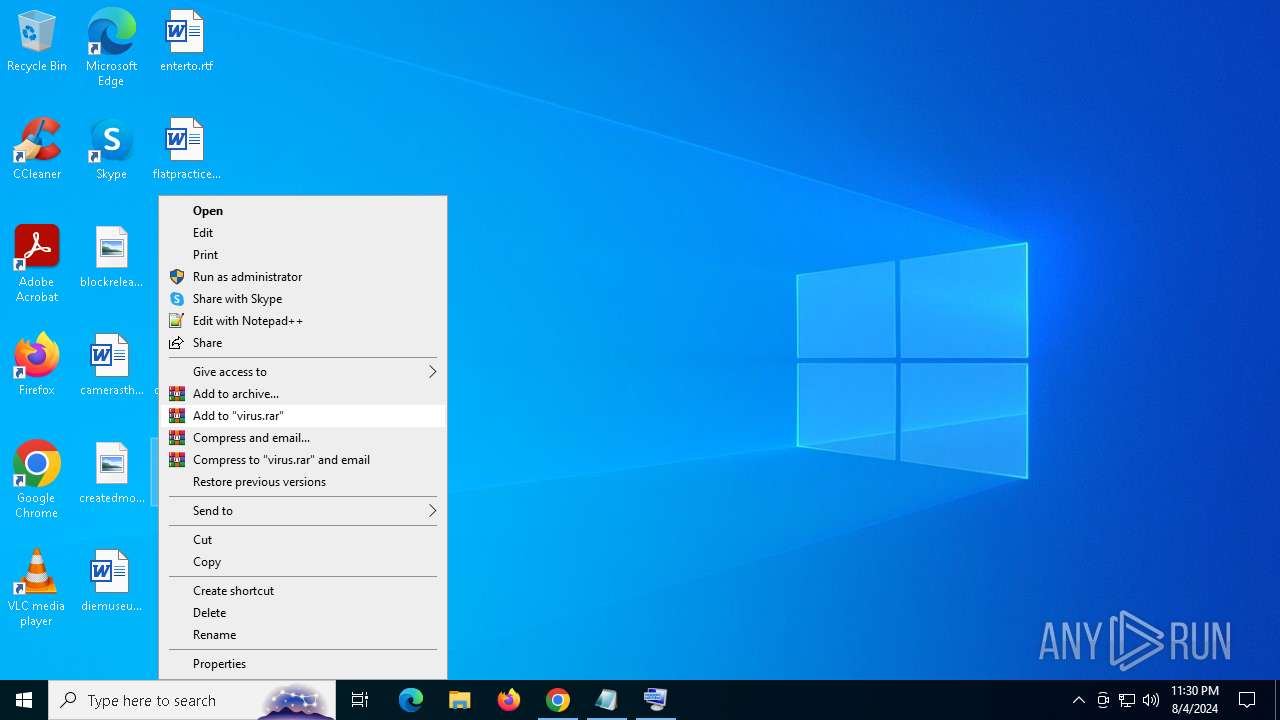The image size is (1280, 720).
Task: Select the Firefox desktop shortcut
Action: click(37, 366)
